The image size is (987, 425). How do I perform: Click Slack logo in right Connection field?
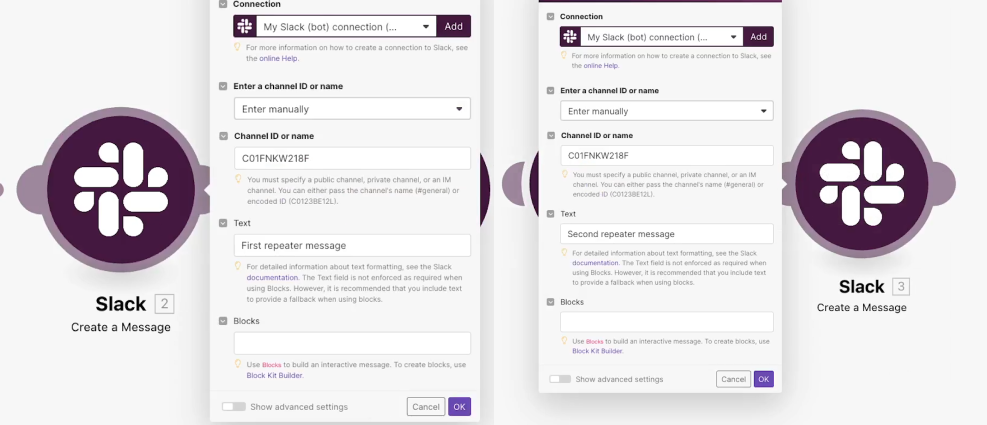[x=570, y=37]
